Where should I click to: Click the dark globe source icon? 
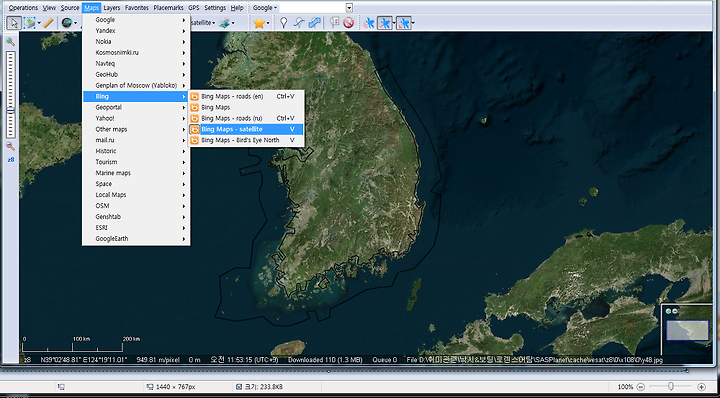[67, 22]
